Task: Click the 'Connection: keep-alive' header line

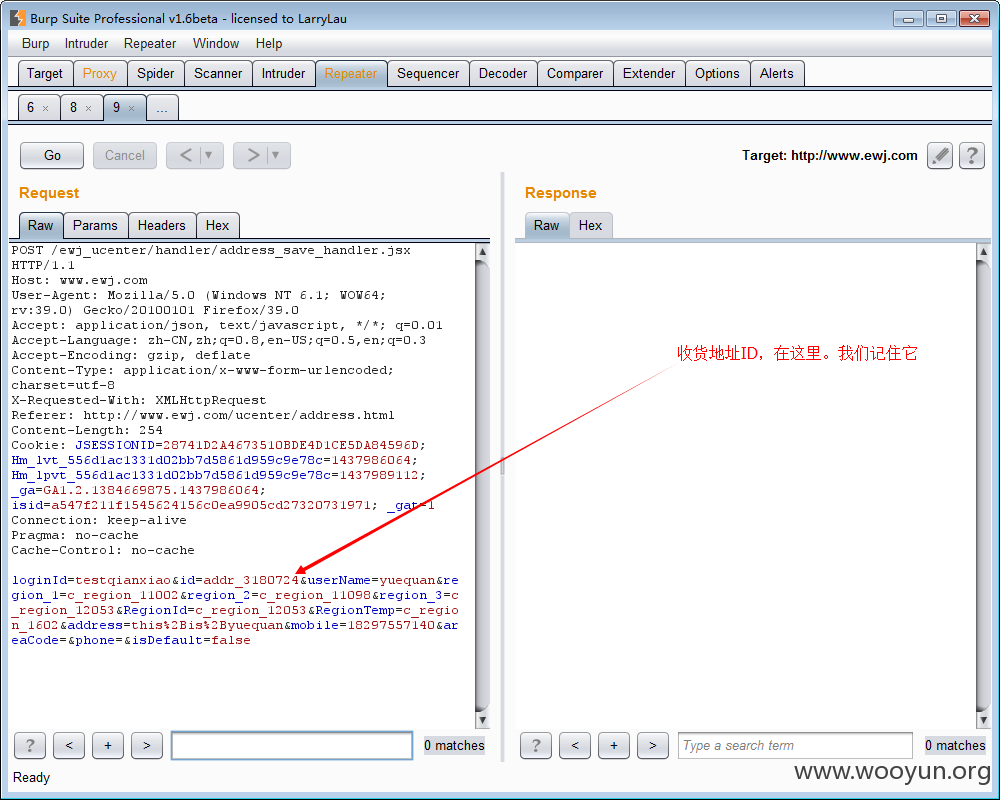Action: pos(99,520)
